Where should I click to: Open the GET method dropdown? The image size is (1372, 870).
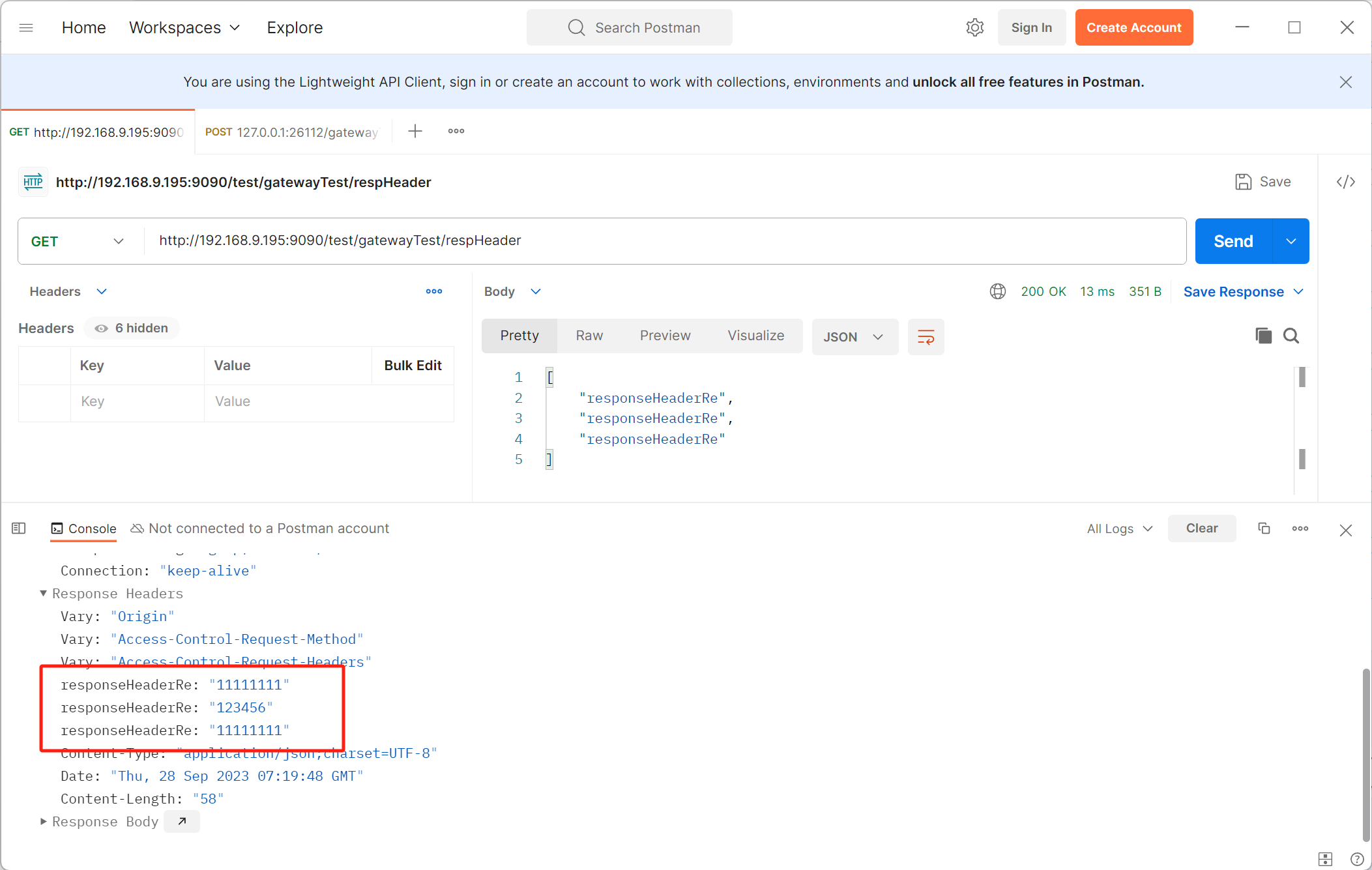[x=78, y=241]
